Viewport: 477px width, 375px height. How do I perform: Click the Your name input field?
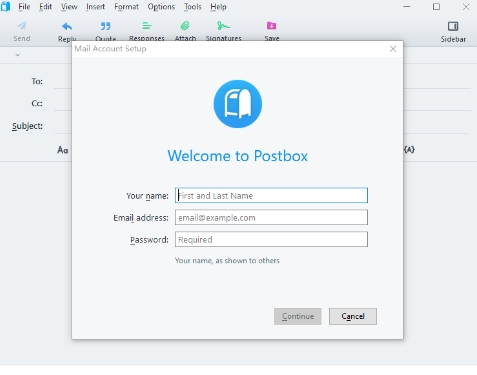click(x=271, y=195)
